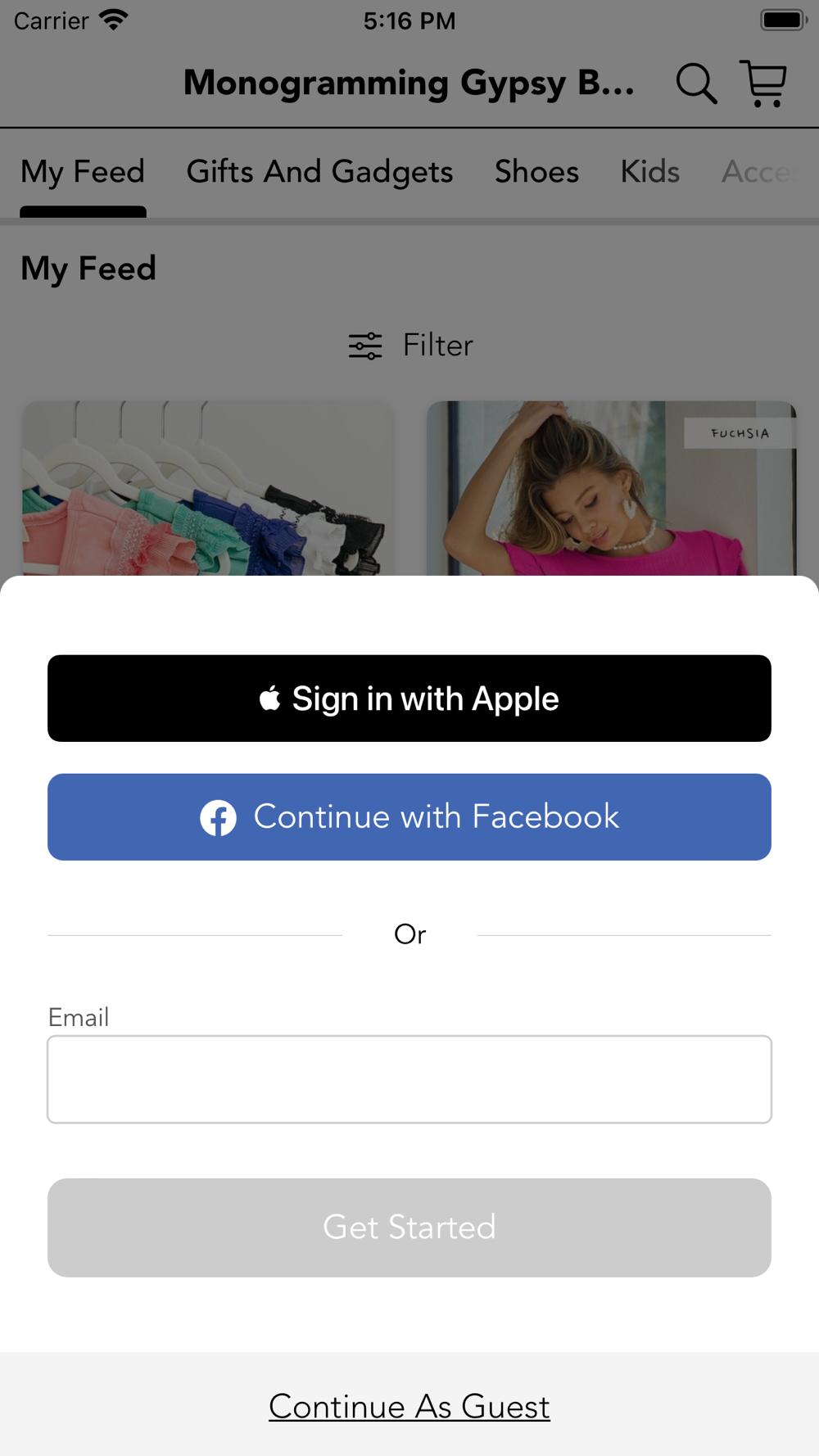Go to the Kids tab

pos(650,172)
